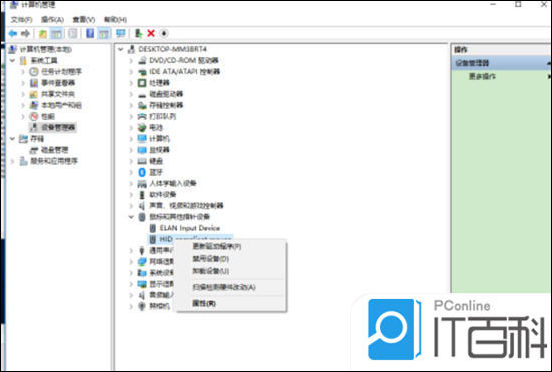Select ELAN Input Device in the device list
Screen dimensions: 552x372
[x=190, y=228]
